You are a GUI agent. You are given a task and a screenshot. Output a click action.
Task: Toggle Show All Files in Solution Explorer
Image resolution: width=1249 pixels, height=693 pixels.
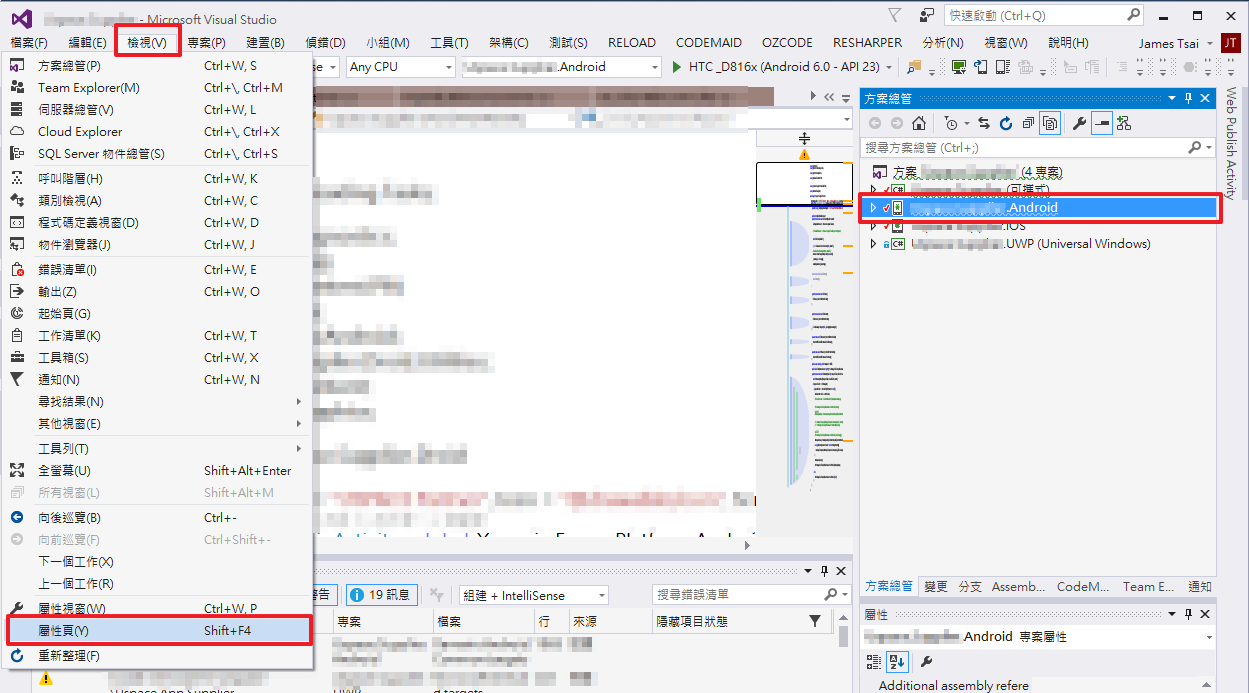1050,123
